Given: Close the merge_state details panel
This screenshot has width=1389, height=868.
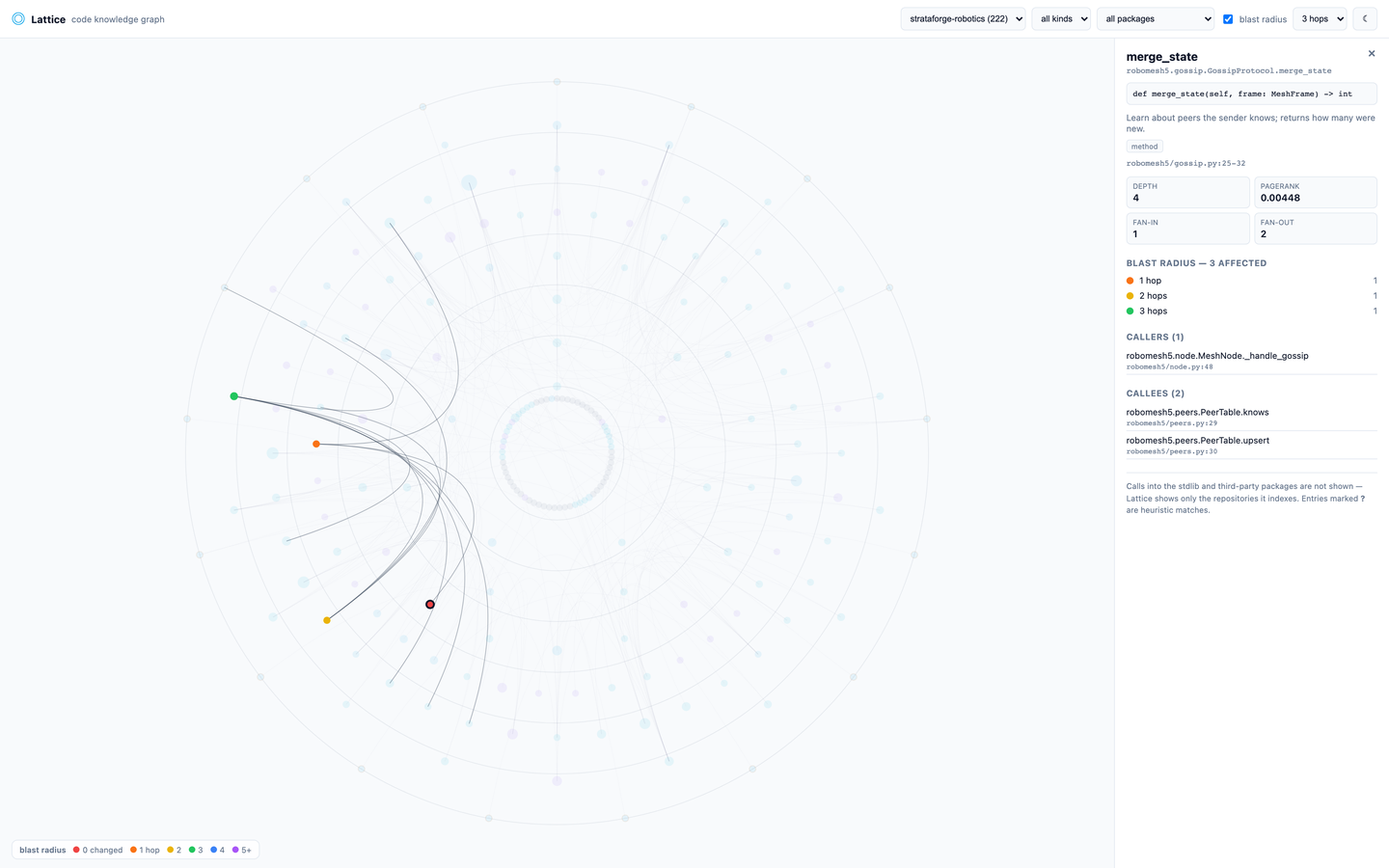Looking at the screenshot, I should point(1372,54).
